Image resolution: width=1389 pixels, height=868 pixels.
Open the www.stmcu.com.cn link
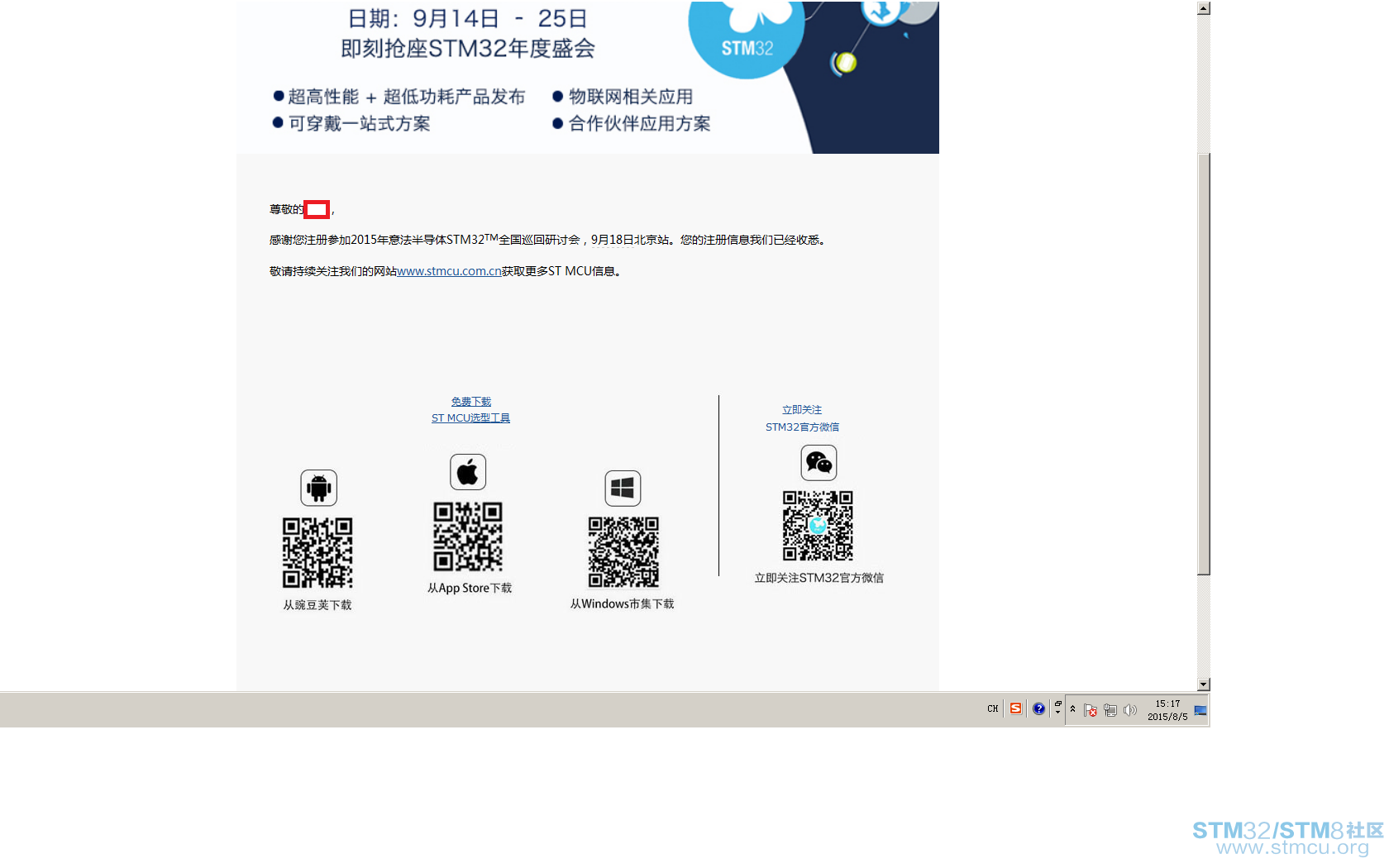click(449, 271)
